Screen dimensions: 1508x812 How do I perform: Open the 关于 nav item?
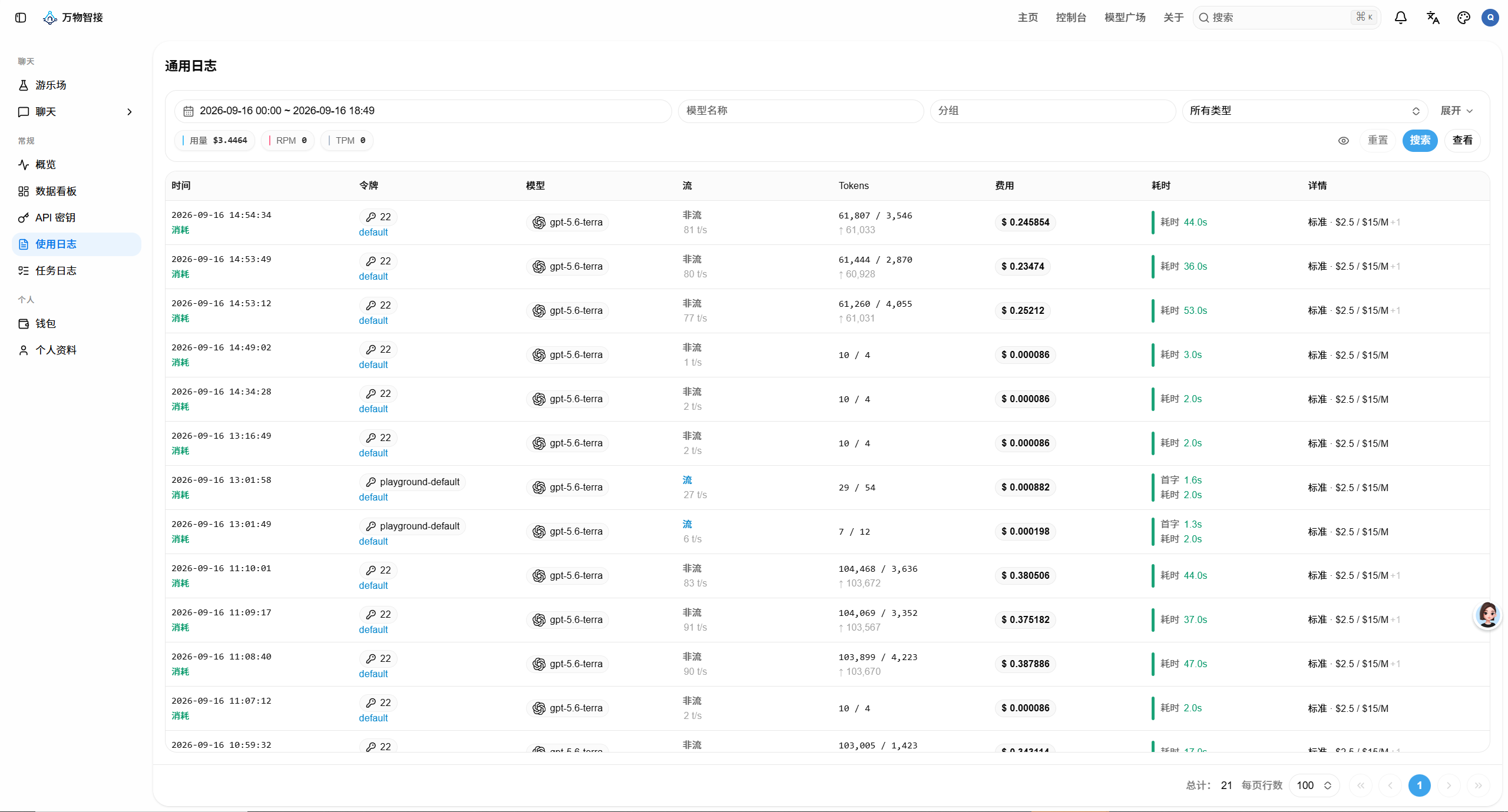[x=1173, y=18]
